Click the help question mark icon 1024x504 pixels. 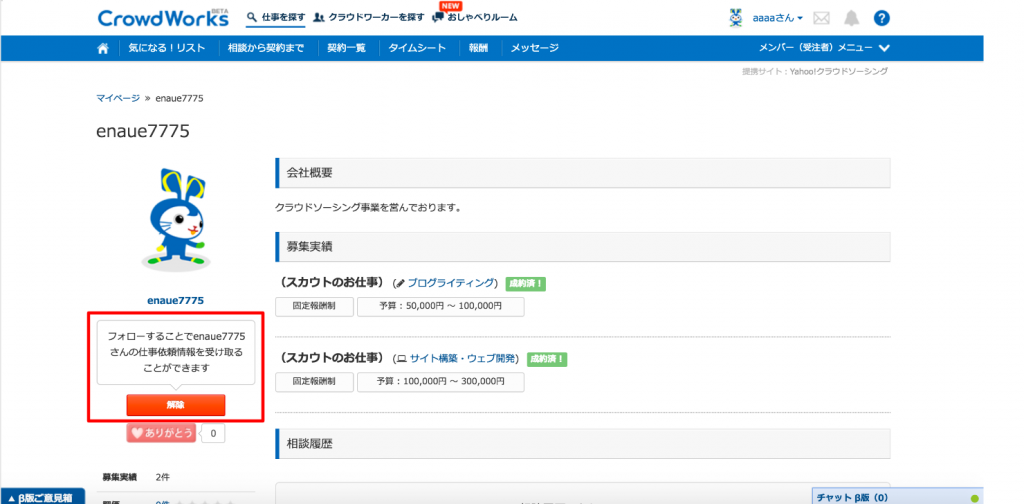click(x=881, y=18)
